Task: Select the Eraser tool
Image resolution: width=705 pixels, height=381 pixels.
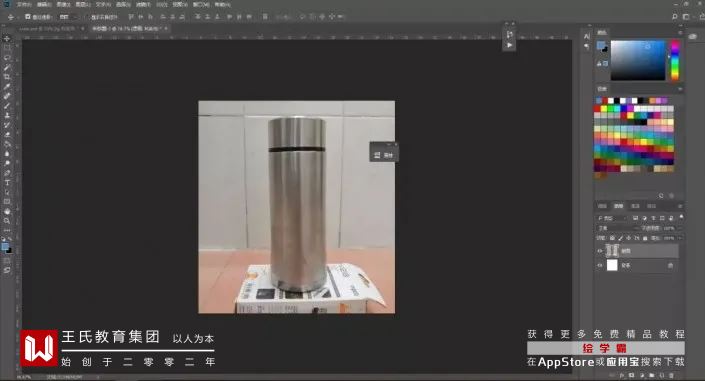Action: [x=7, y=134]
